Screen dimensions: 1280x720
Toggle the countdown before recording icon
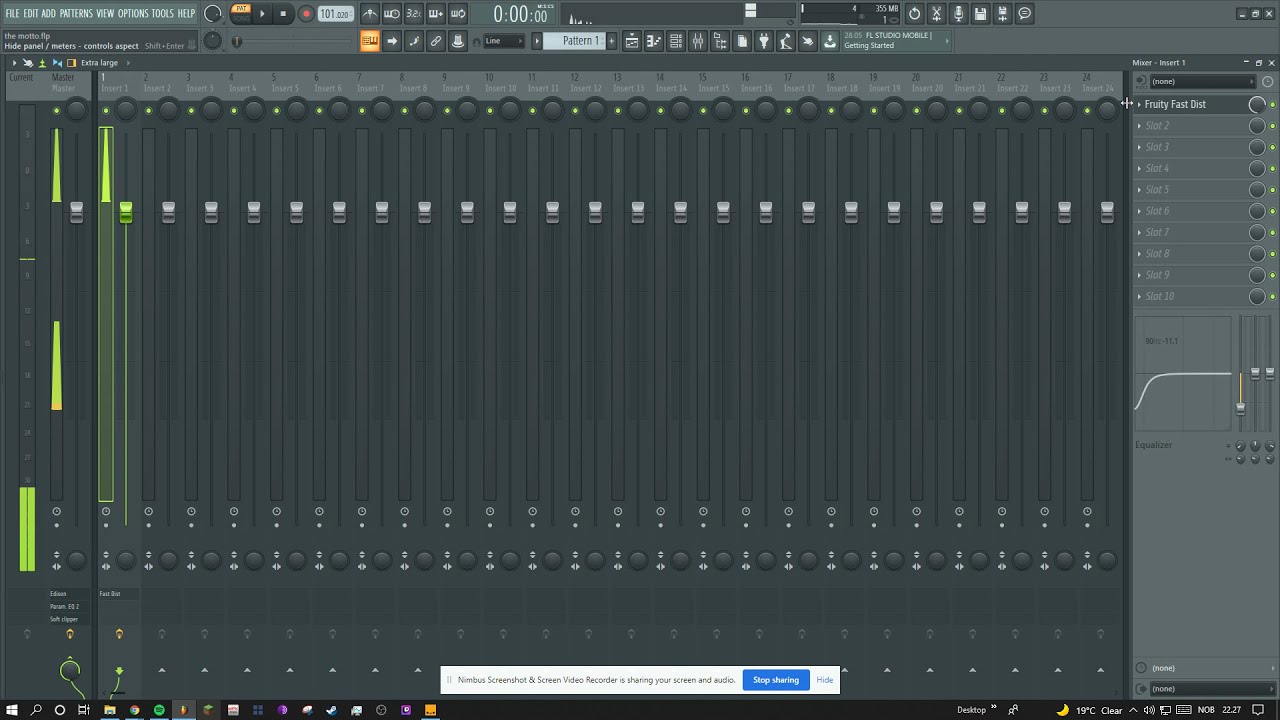pyautogui.click(x=414, y=14)
